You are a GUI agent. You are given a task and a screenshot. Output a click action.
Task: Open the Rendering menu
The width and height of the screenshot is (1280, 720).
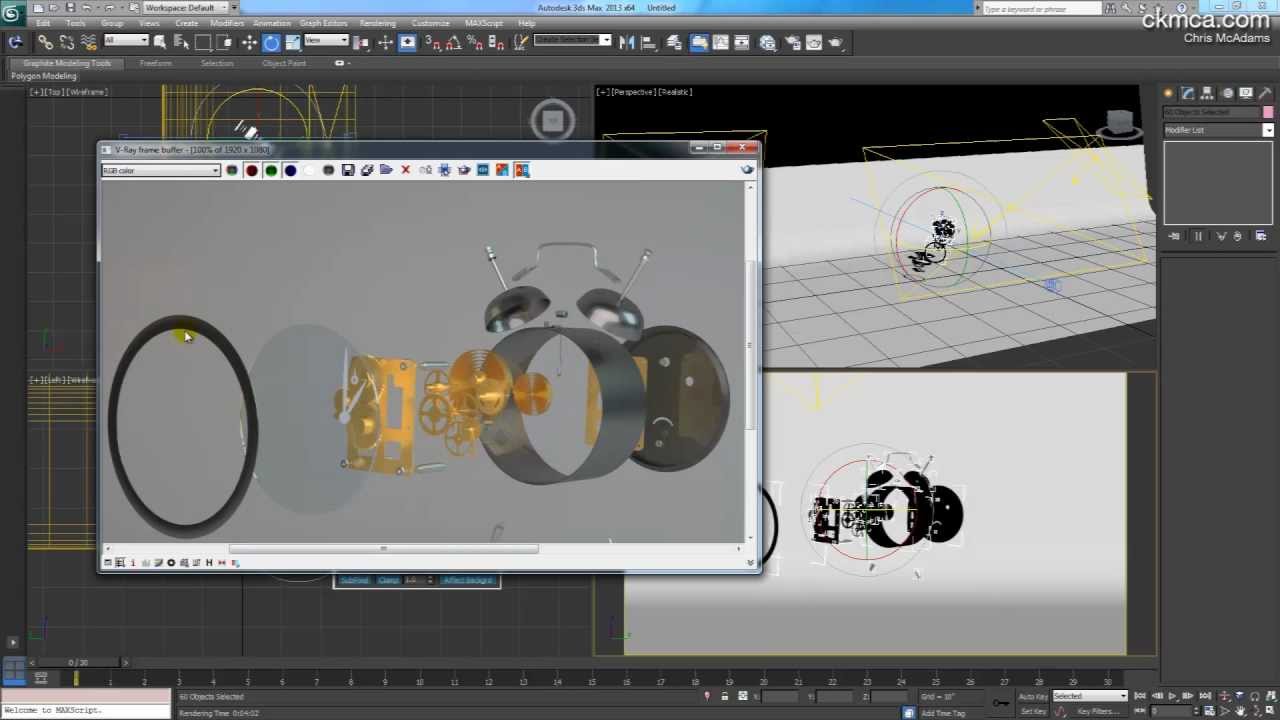pos(377,23)
